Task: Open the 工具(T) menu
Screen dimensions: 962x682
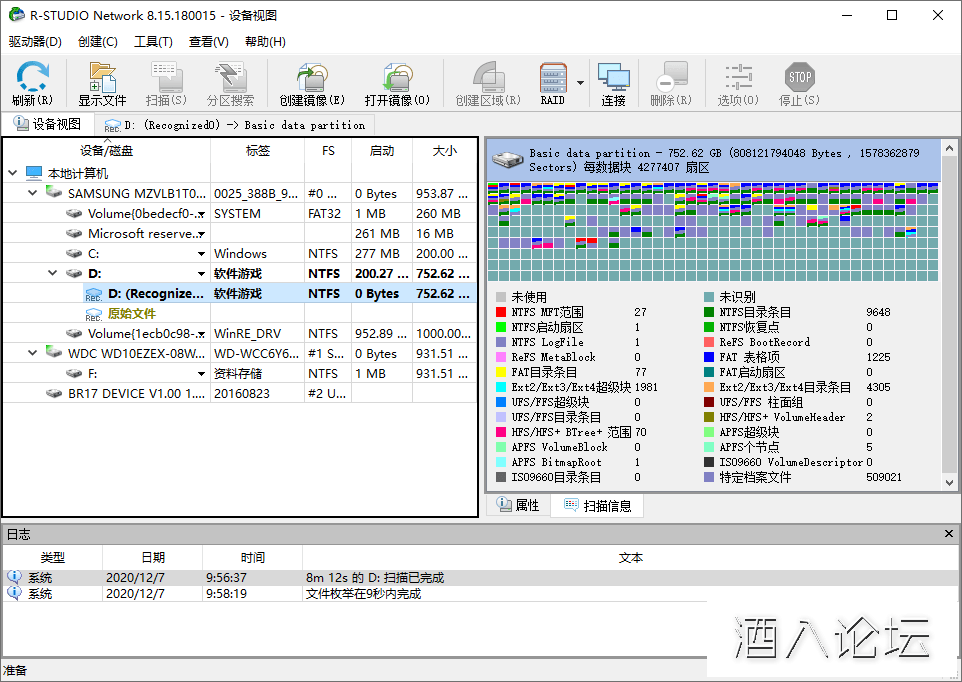Action: pos(153,42)
